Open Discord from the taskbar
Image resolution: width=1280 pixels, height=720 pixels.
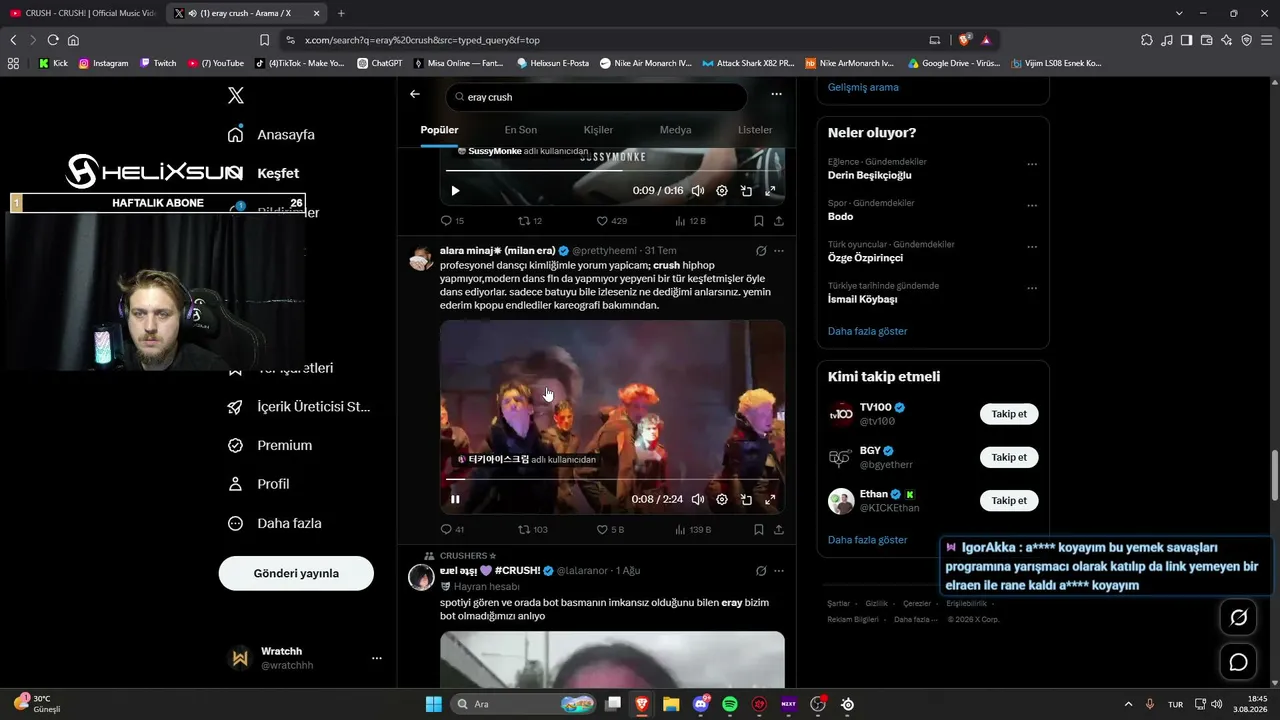coord(701,704)
